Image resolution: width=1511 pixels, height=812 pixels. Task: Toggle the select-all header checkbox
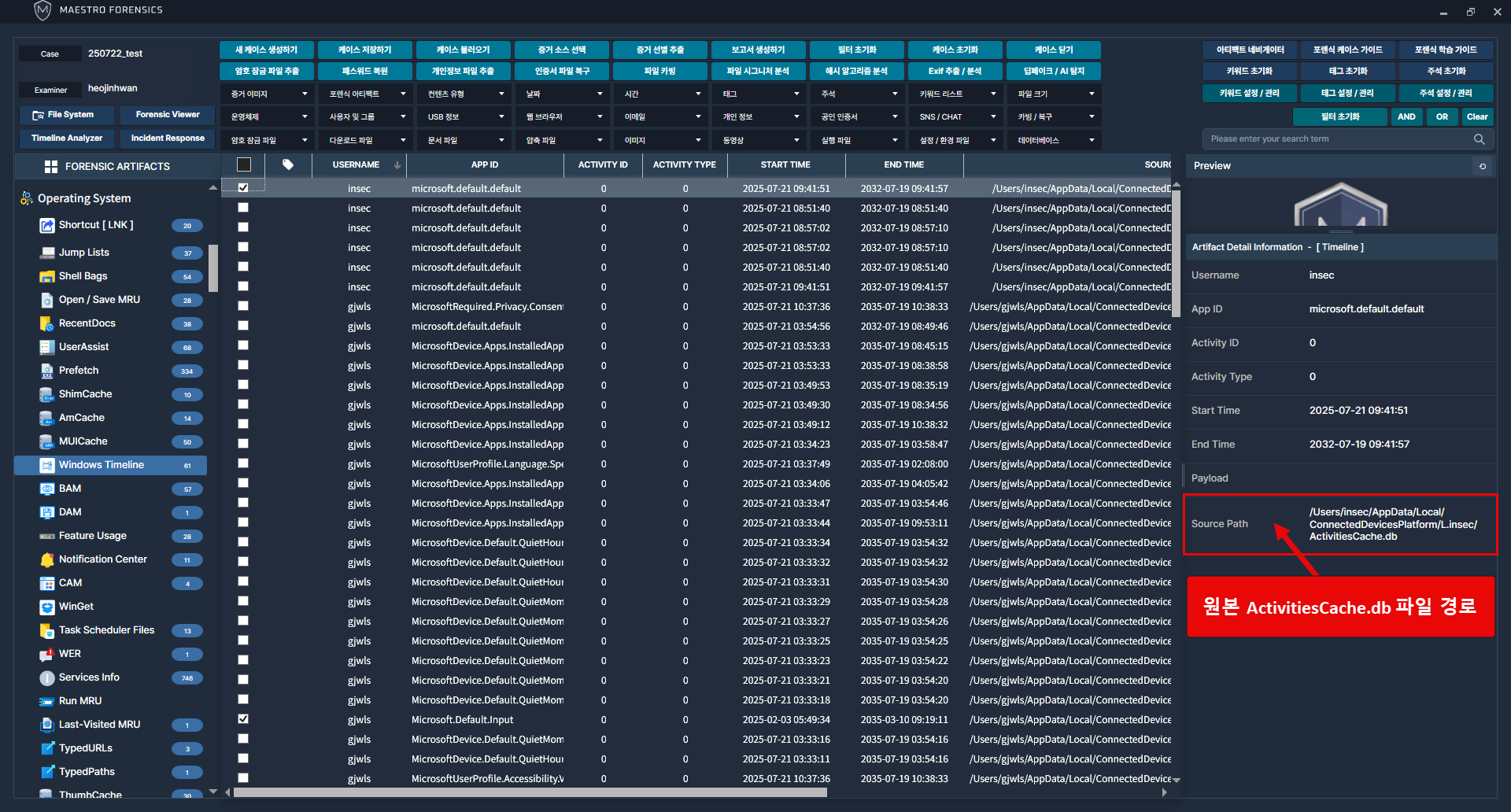(x=244, y=164)
